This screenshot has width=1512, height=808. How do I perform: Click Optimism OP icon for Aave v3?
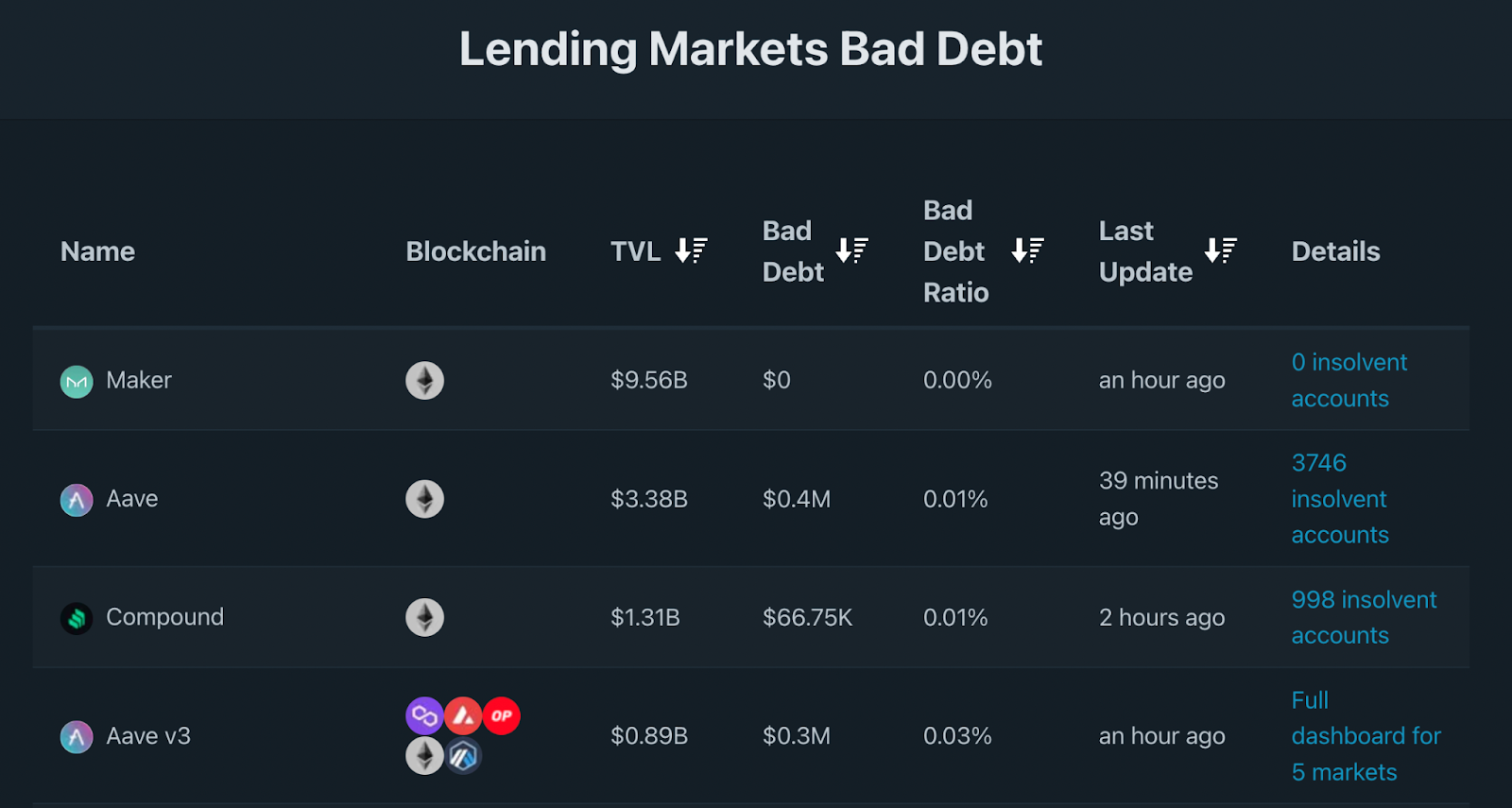coord(502,715)
